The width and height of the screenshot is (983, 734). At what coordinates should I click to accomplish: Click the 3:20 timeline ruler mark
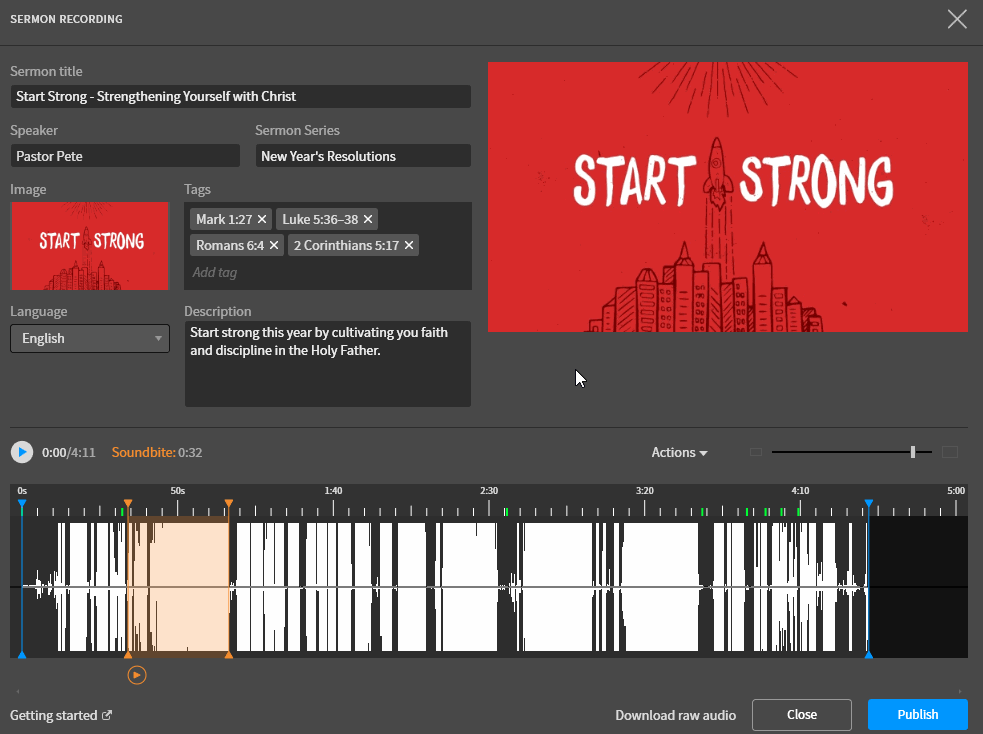click(644, 491)
